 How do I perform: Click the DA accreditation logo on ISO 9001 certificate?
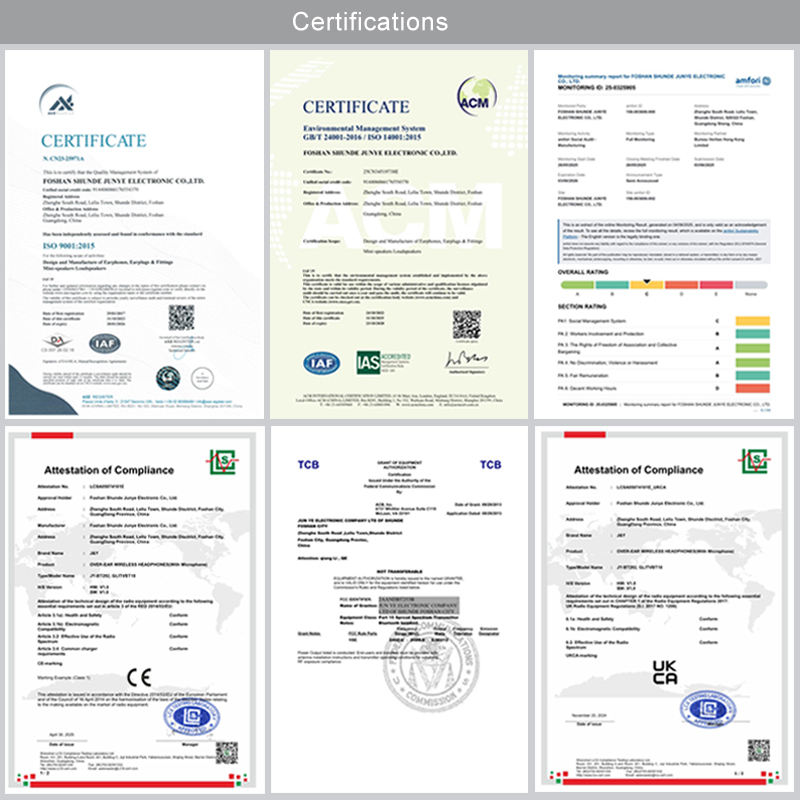point(58,342)
